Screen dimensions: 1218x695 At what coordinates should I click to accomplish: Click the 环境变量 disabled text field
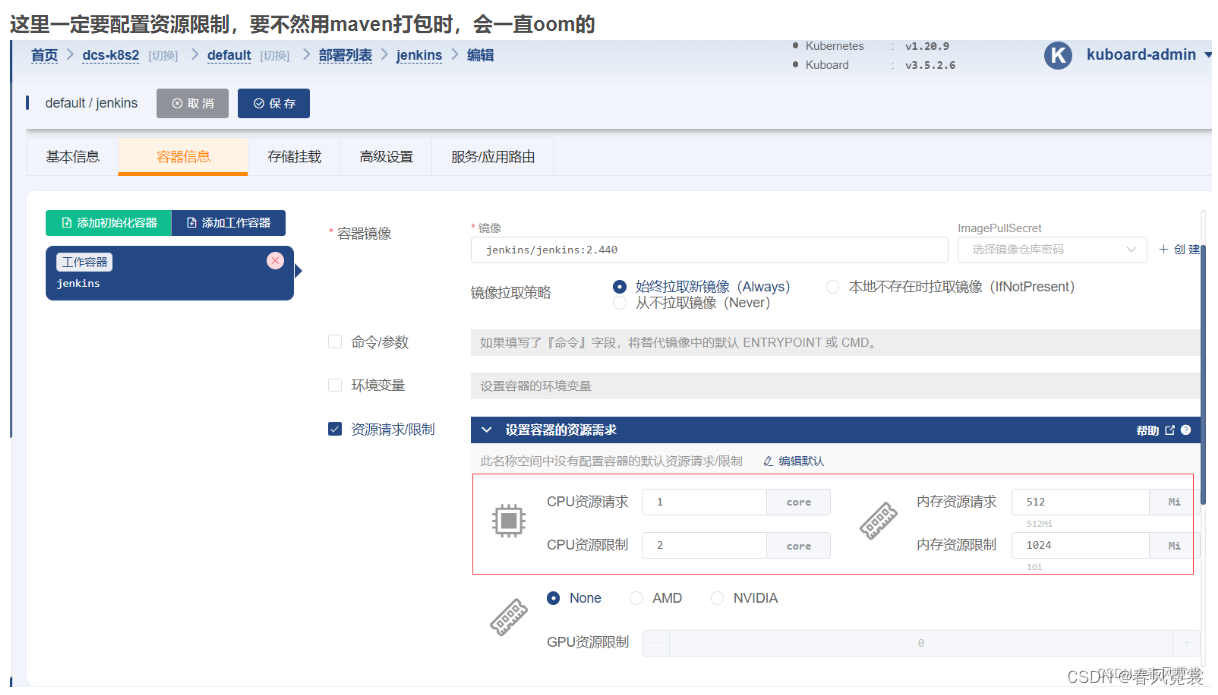click(835, 386)
